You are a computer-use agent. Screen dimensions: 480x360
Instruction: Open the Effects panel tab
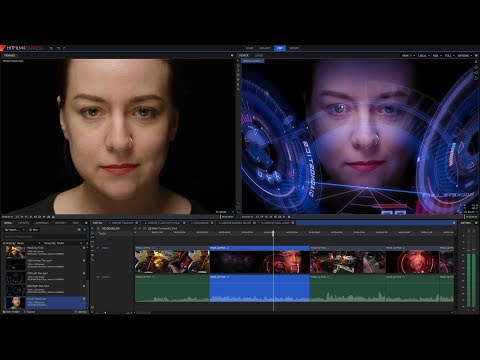(23, 223)
